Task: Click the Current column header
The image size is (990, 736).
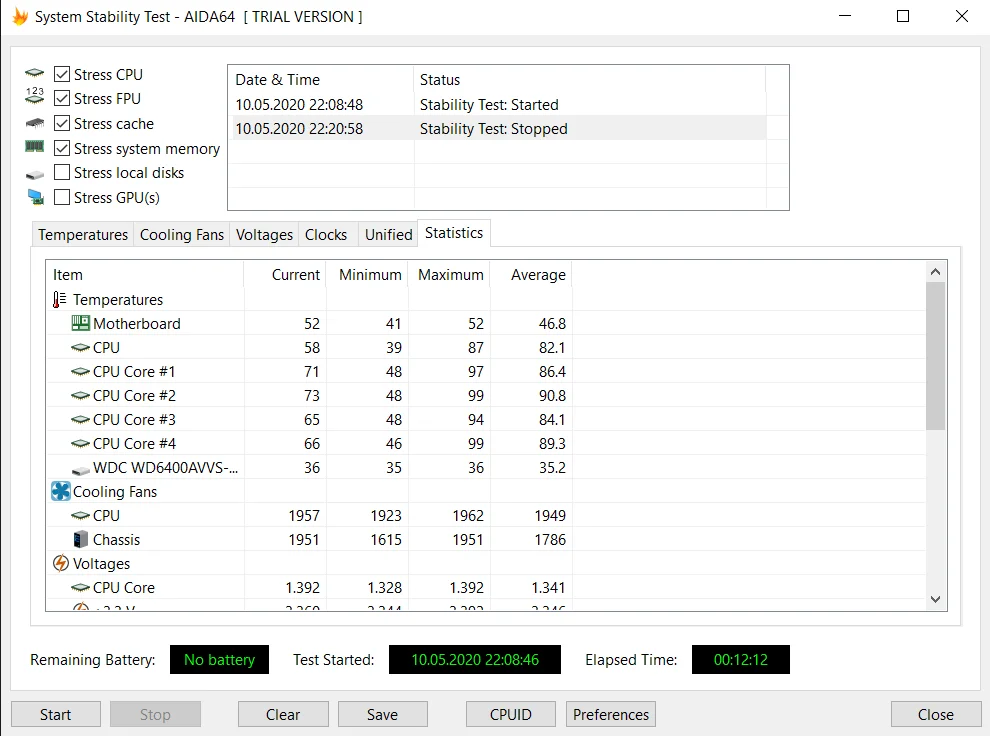Action: (285, 275)
